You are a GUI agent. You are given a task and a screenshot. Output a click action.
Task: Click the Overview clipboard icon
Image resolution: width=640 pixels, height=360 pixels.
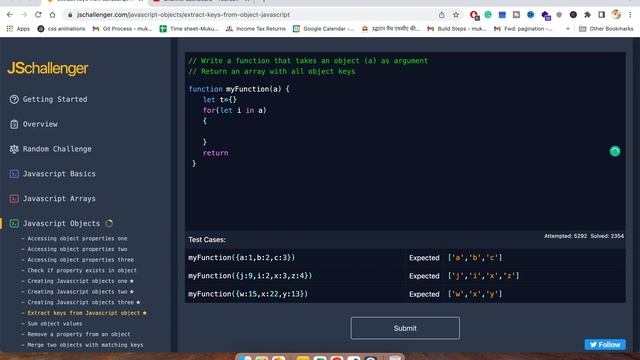14,124
